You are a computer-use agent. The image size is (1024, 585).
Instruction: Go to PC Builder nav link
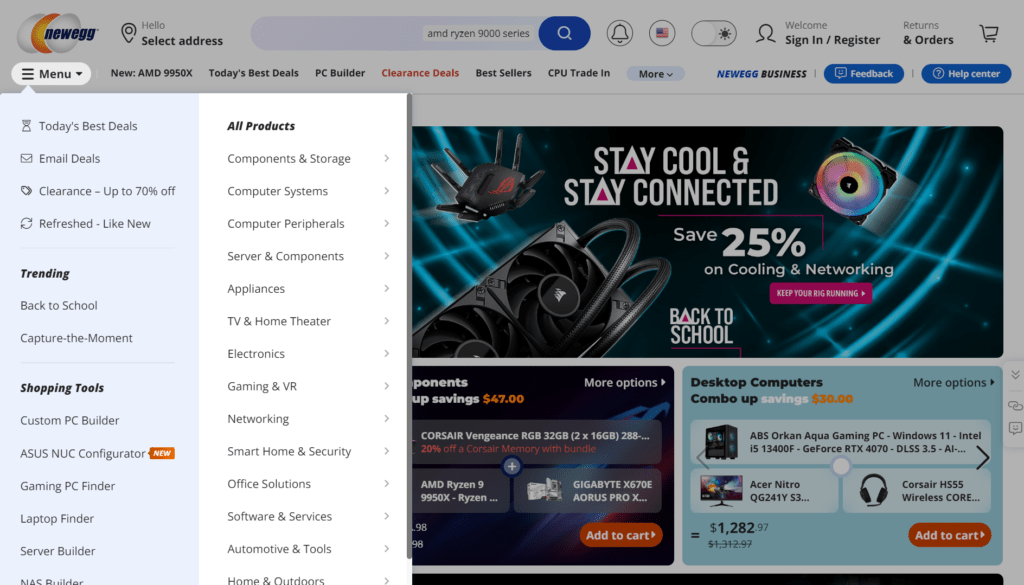pyautogui.click(x=340, y=73)
